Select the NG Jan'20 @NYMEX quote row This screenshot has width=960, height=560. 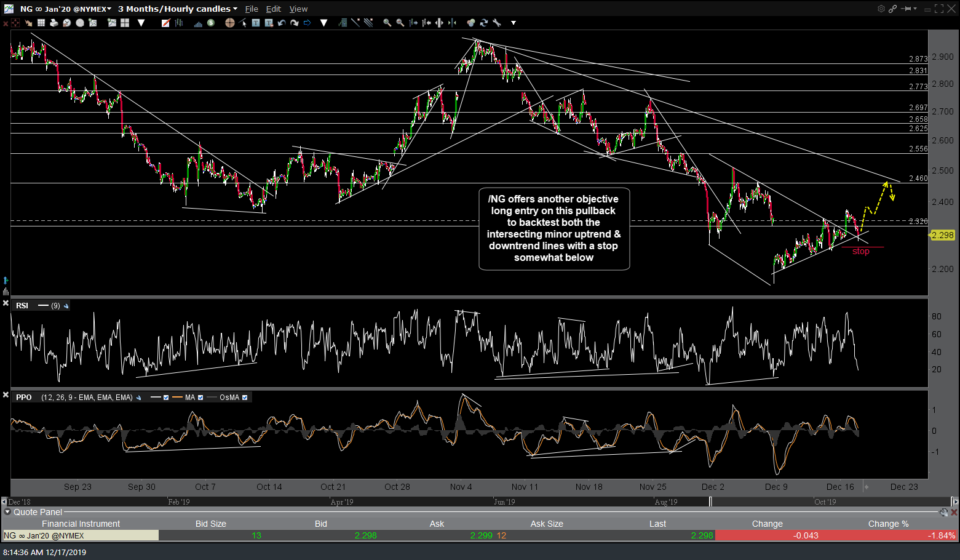pos(78,535)
